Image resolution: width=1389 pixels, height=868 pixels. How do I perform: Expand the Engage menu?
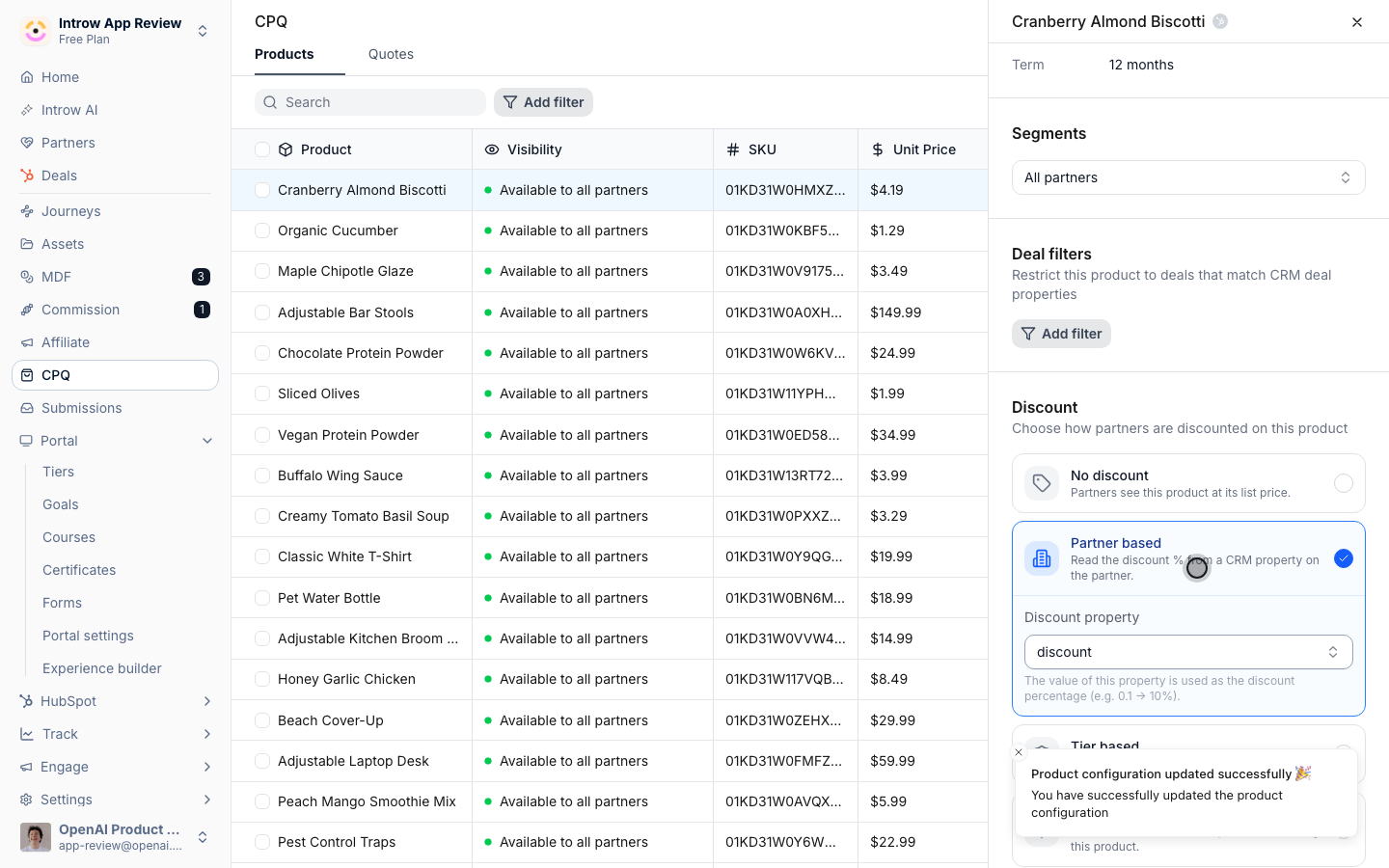207,767
